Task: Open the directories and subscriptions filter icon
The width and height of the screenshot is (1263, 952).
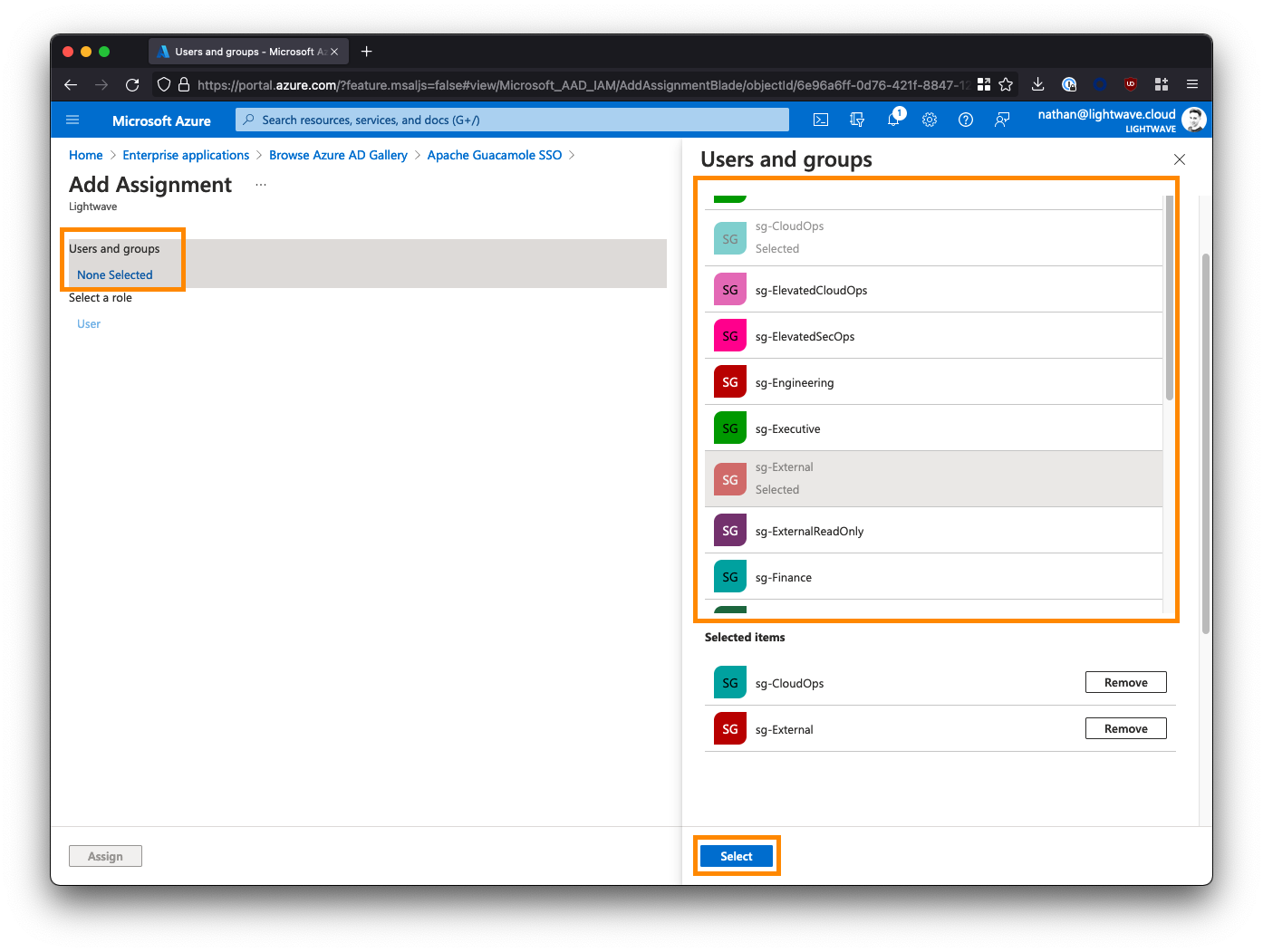Action: click(857, 120)
